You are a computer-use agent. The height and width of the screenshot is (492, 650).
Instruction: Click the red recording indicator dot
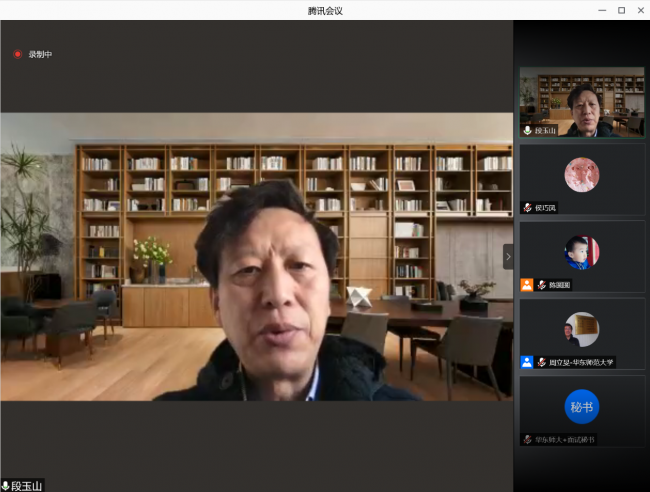point(17,54)
